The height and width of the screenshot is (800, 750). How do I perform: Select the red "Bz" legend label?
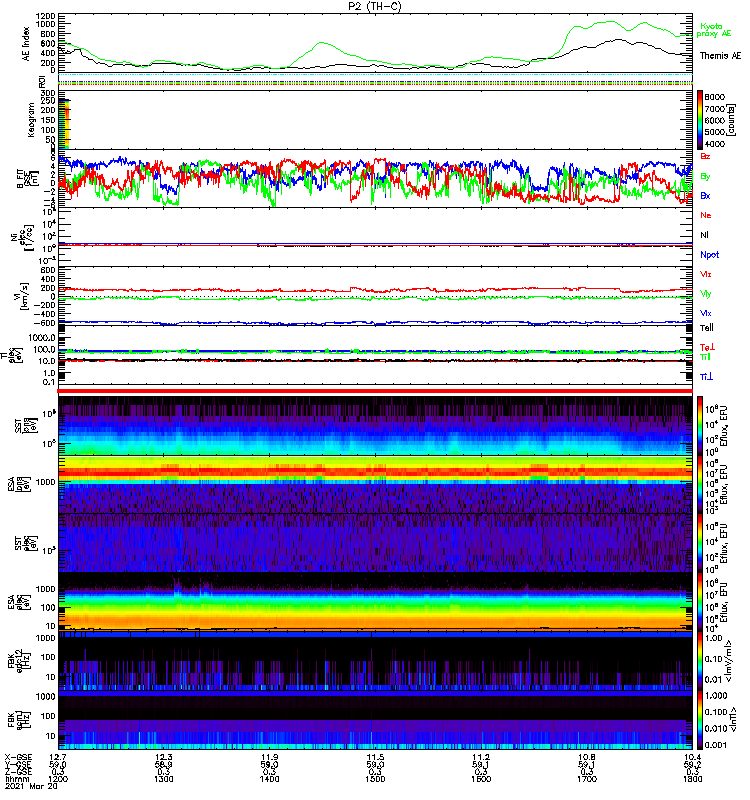tap(705, 157)
